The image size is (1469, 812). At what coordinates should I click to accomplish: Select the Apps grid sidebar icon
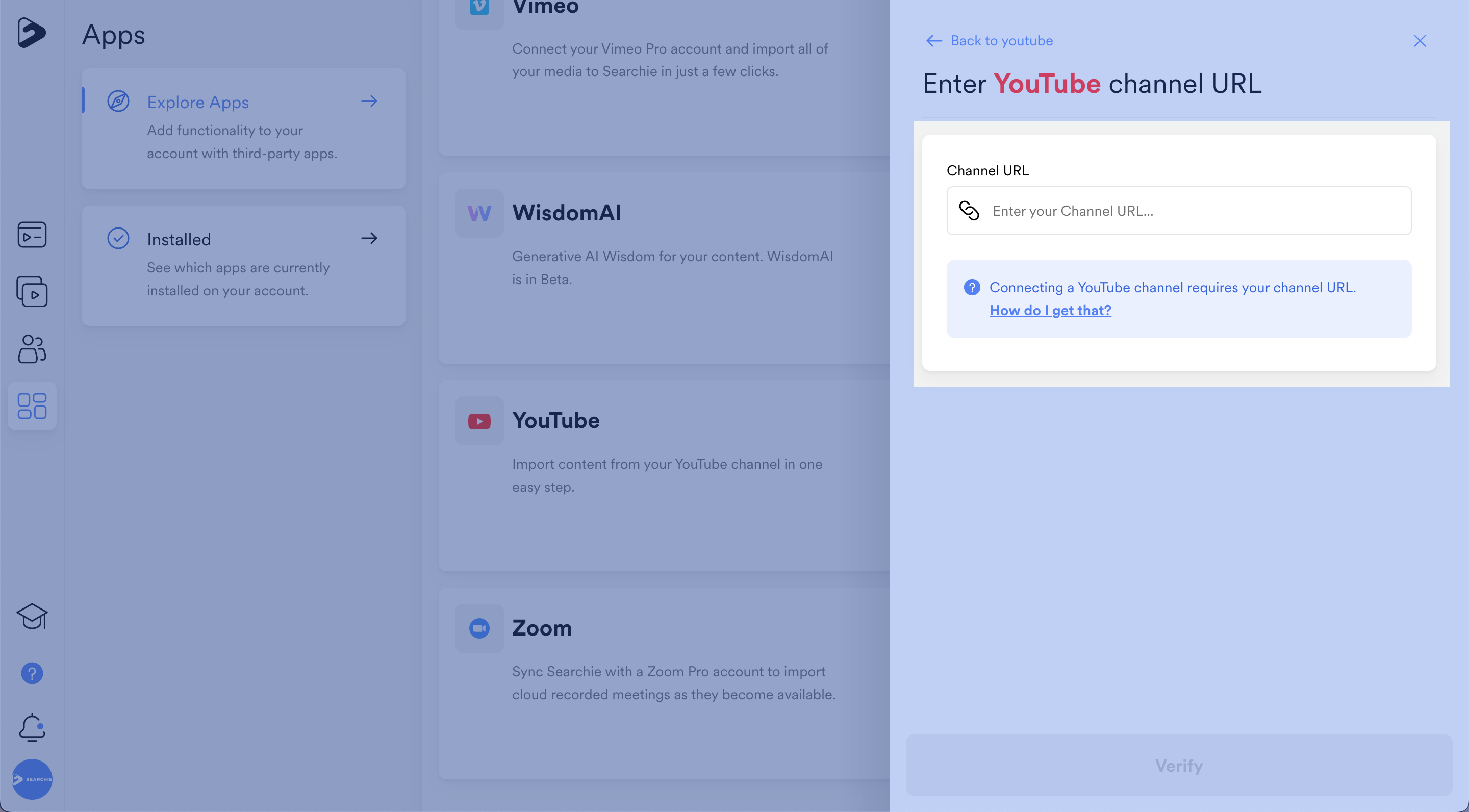coord(32,405)
